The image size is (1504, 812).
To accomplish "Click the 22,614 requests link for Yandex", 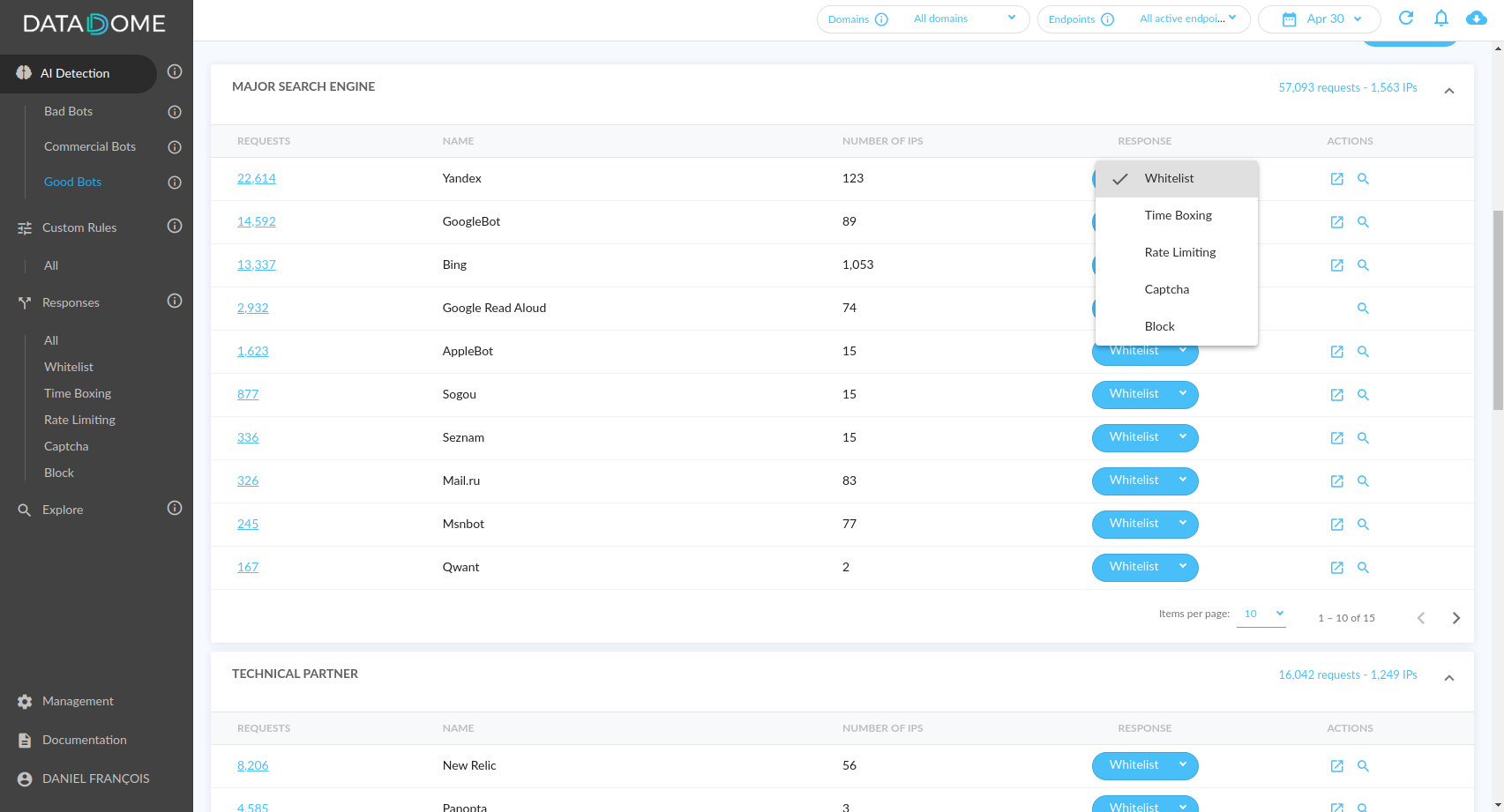I will click(x=256, y=178).
